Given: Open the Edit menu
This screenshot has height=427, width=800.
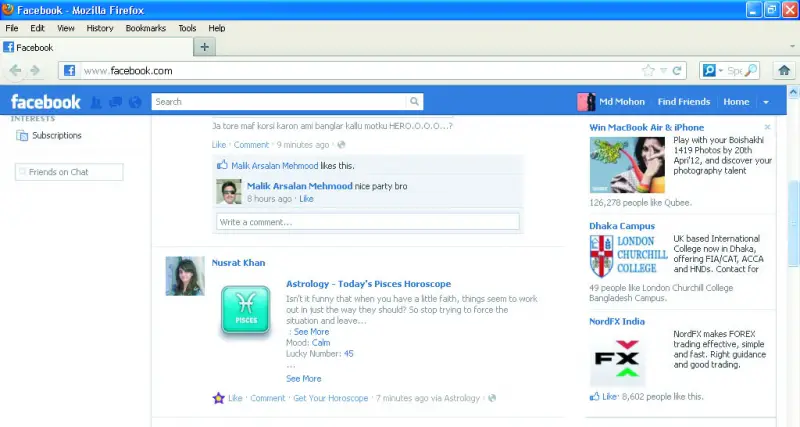Looking at the screenshot, I should pyautogui.click(x=37, y=28).
